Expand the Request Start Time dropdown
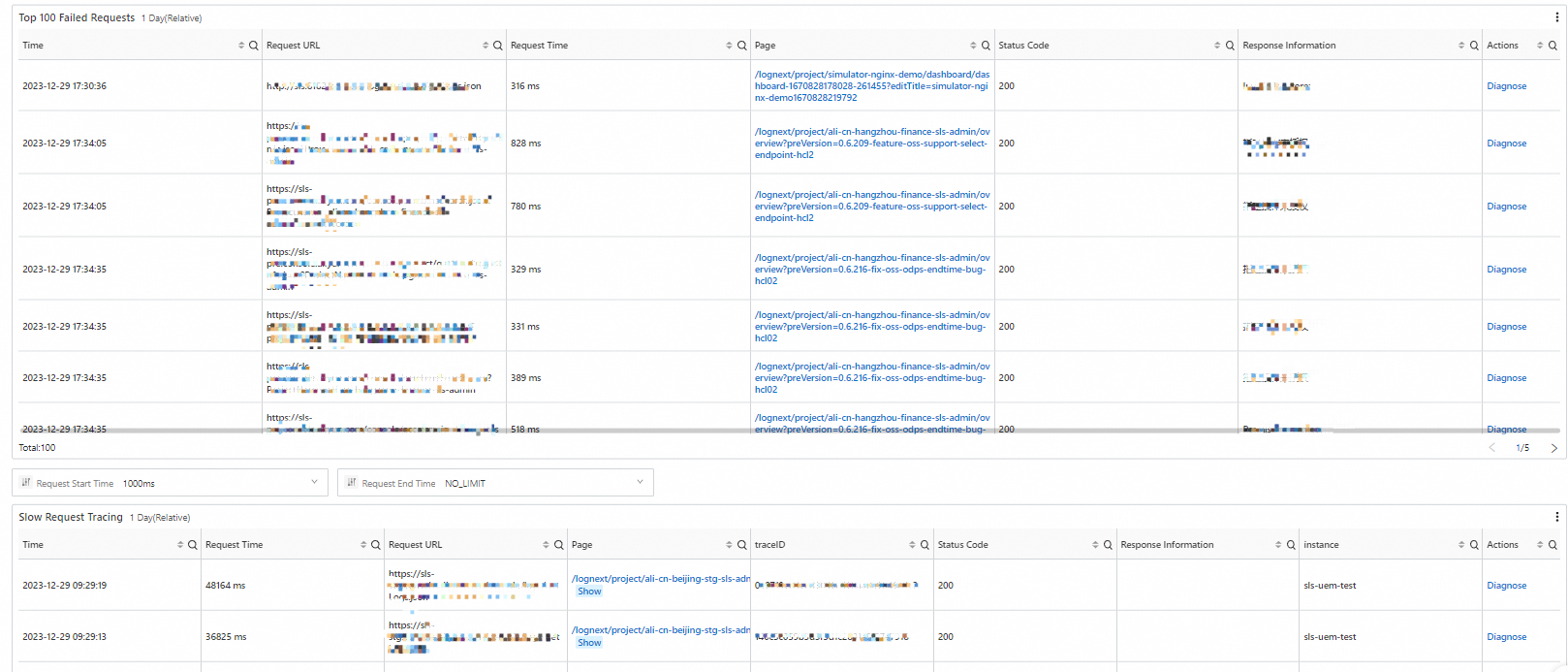This screenshot has width=1568, height=672. click(314, 482)
